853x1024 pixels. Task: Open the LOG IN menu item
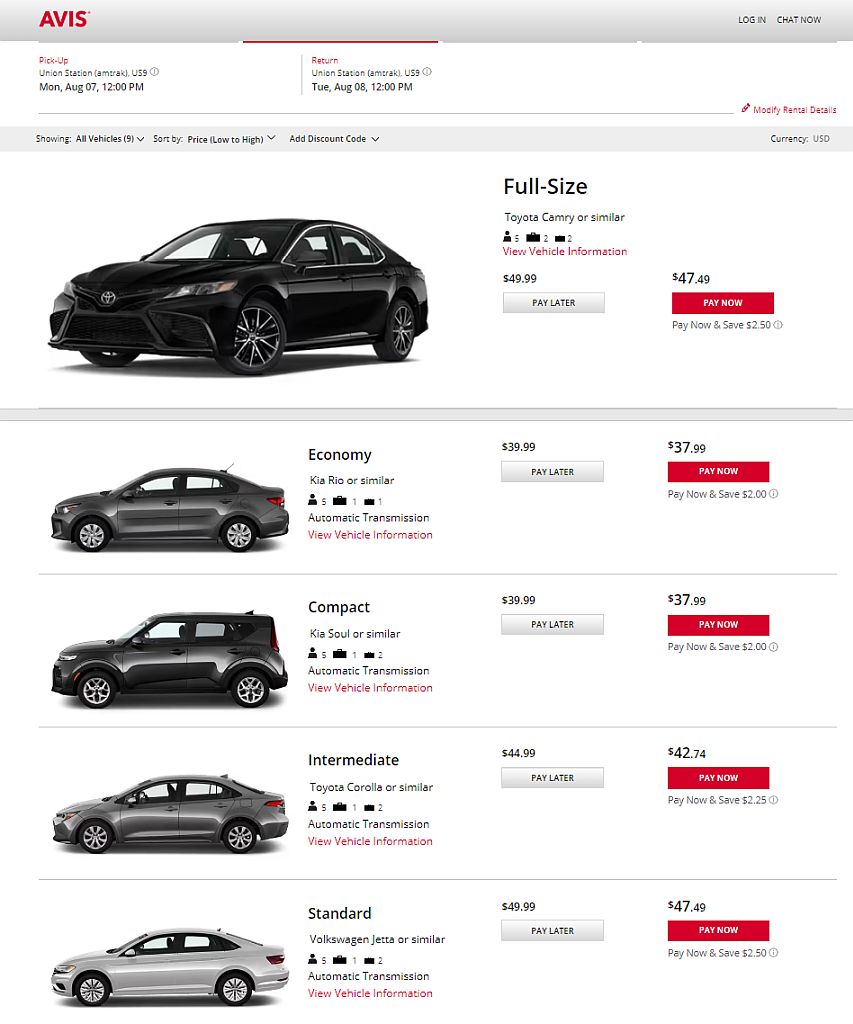[752, 20]
